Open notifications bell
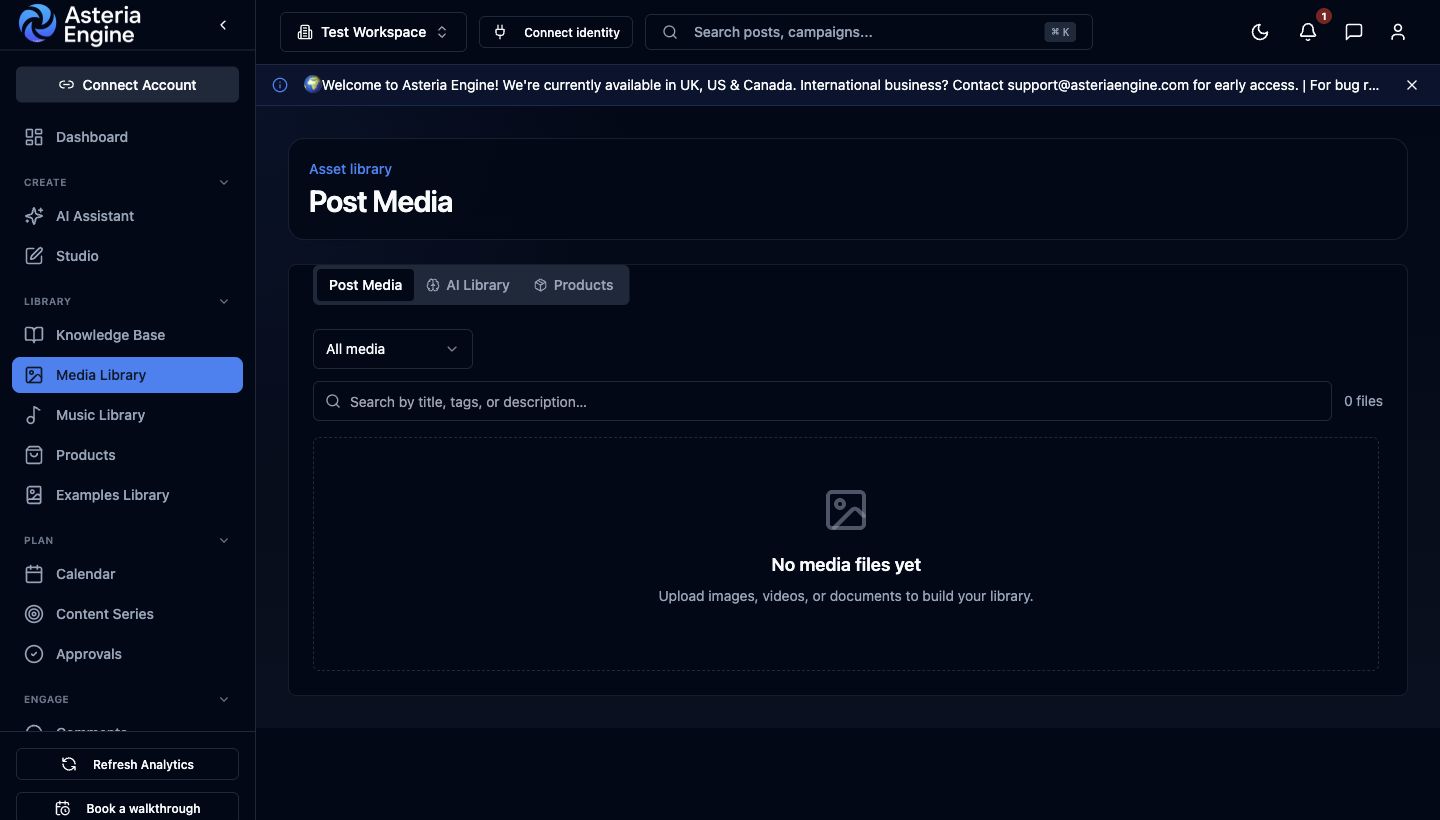Viewport: 1440px width, 820px height. [1308, 32]
